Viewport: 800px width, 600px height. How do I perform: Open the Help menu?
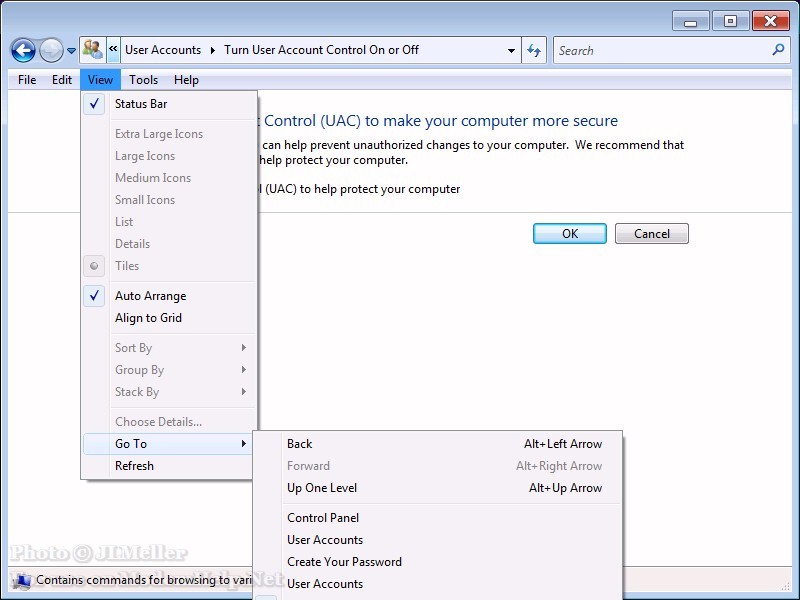coord(186,80)
